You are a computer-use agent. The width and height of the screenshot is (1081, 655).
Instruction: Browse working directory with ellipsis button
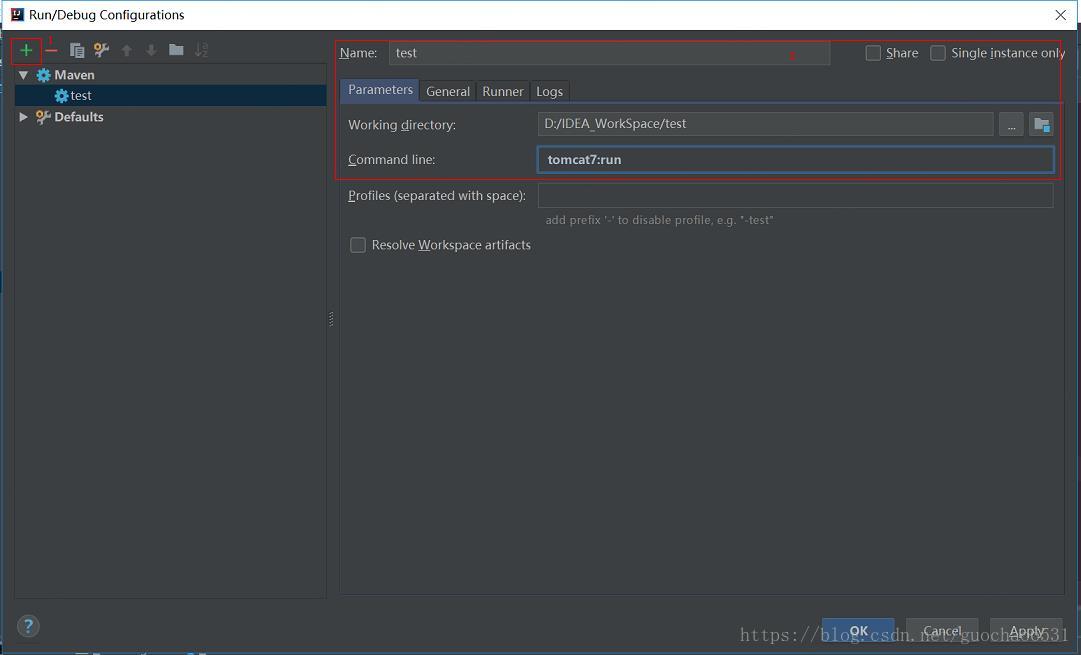(1011, 125)
